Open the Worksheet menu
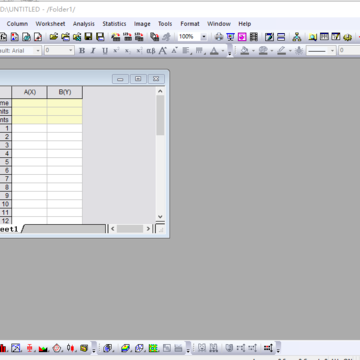 coord(50,24)
